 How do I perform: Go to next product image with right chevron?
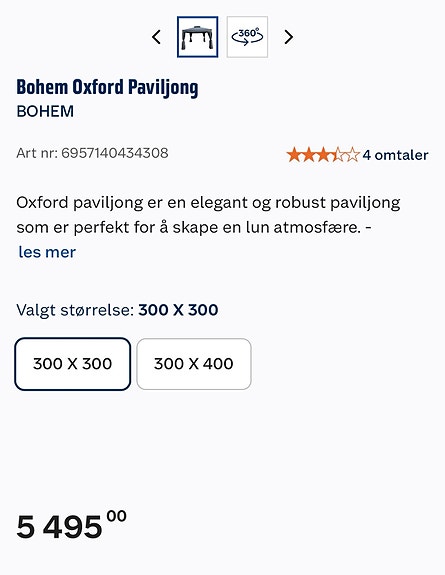(289, 37)
